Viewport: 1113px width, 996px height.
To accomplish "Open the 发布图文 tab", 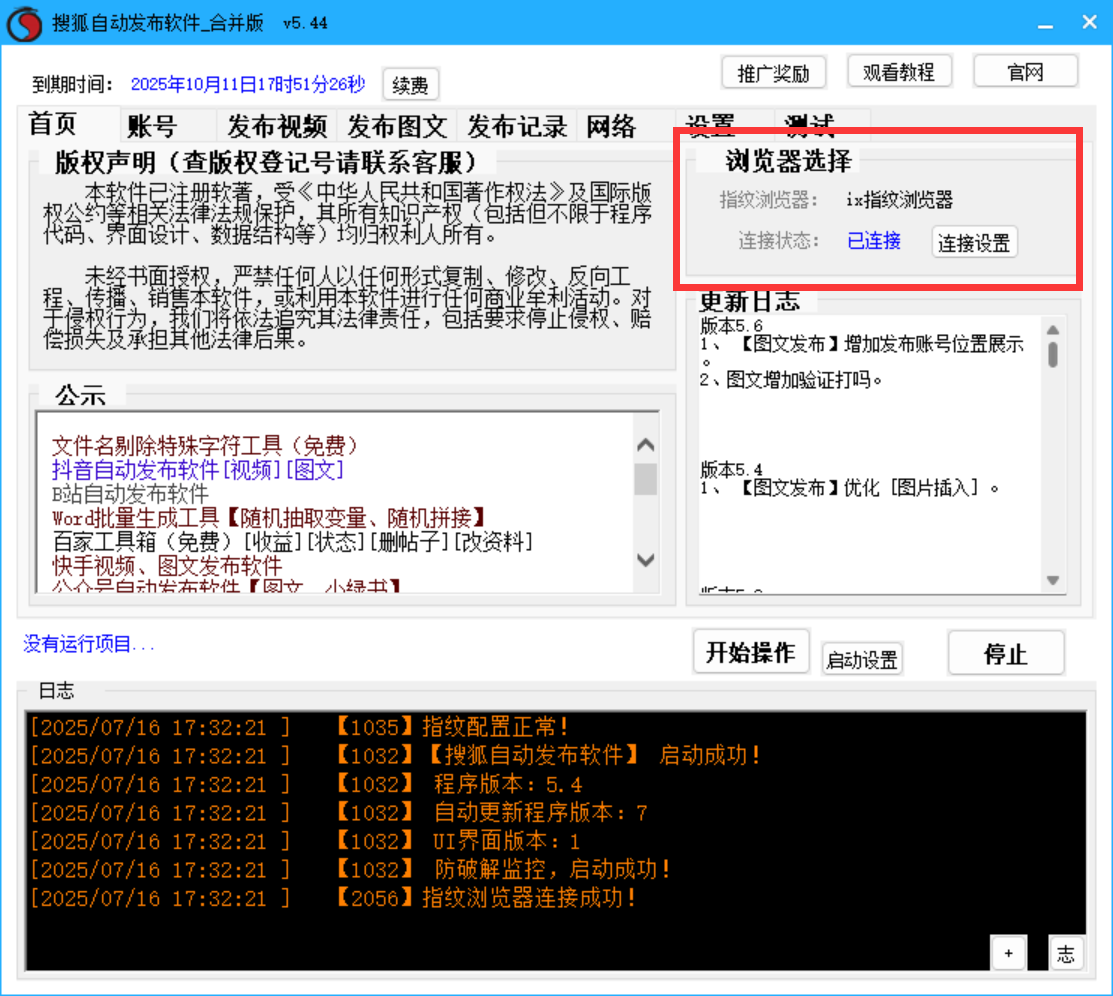I will click(x=397, y=126).
